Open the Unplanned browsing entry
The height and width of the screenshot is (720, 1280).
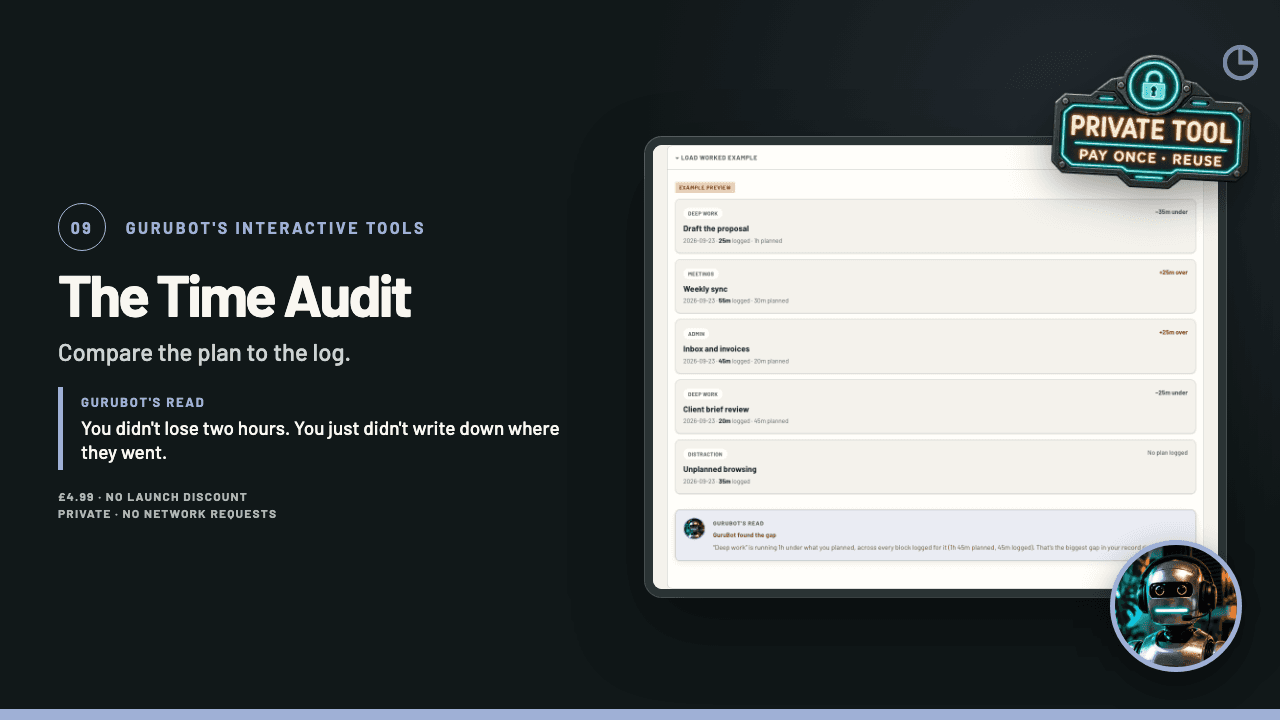click(935, 466)
